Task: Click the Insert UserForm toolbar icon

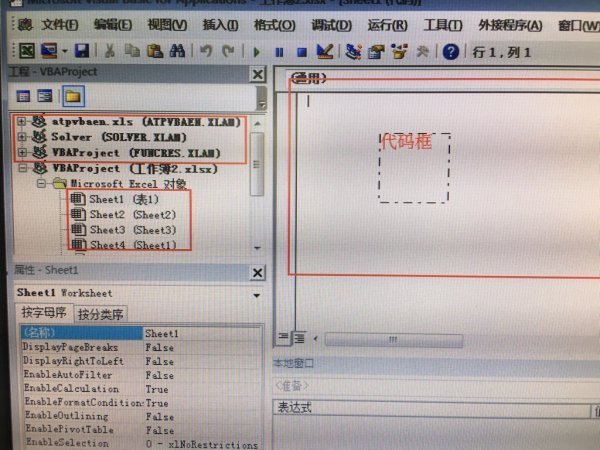Action: [x=49, y=51]
